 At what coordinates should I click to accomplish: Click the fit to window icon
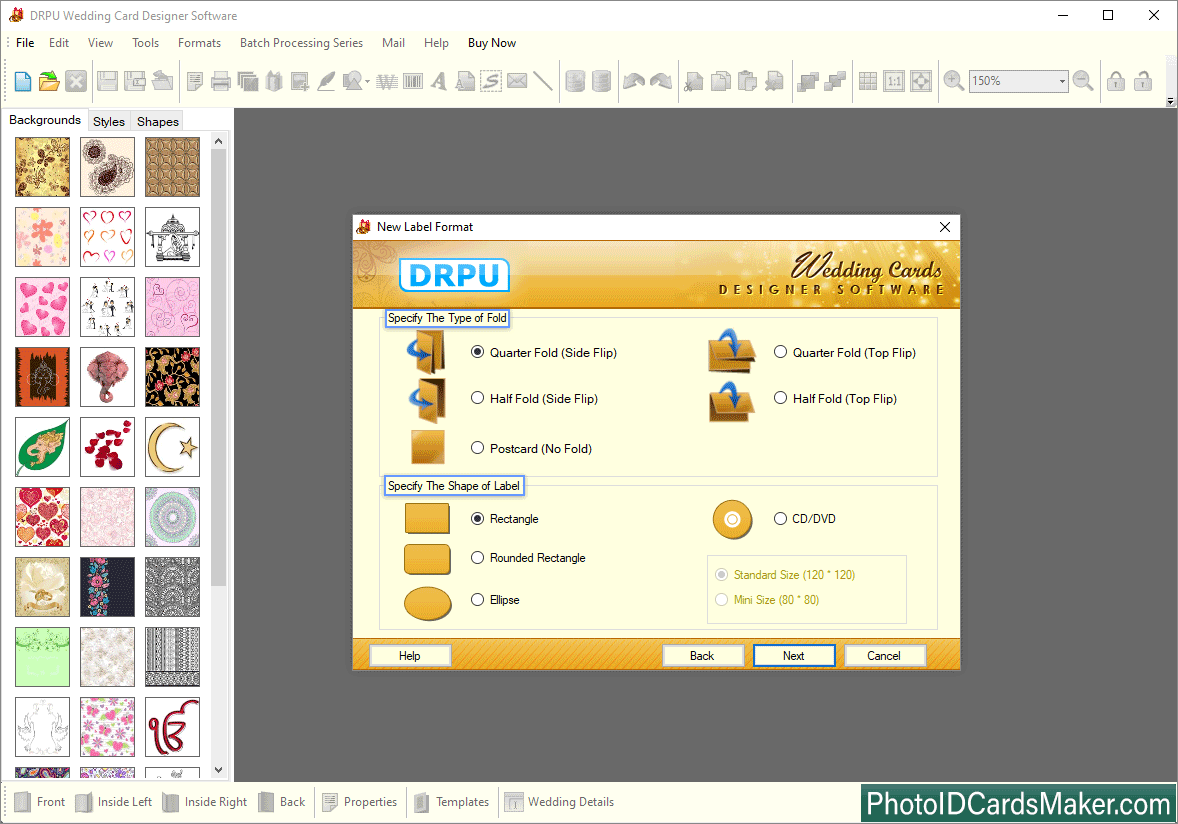(920, 81)
